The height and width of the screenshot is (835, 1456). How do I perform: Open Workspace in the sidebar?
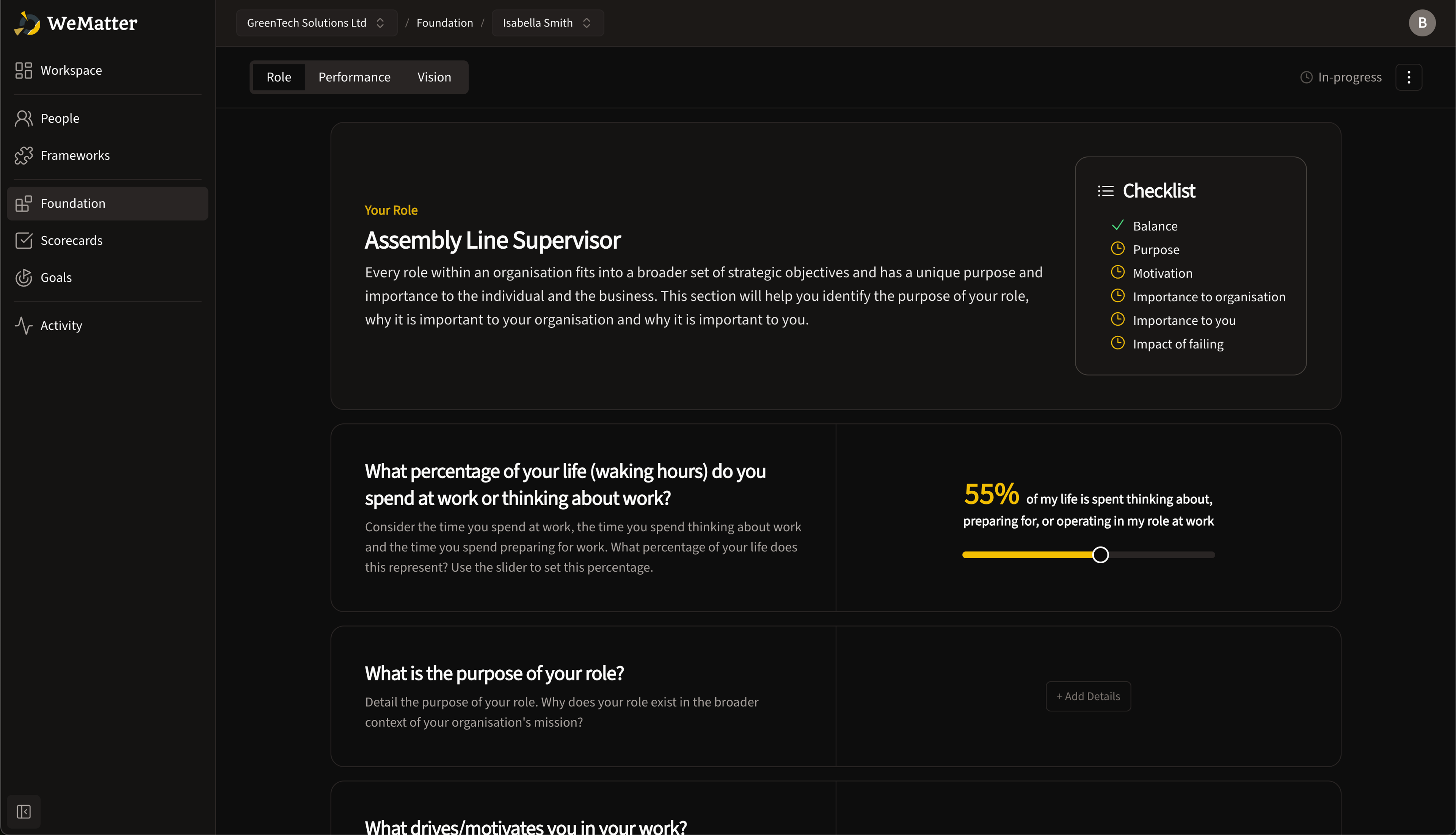pos(107,70)
